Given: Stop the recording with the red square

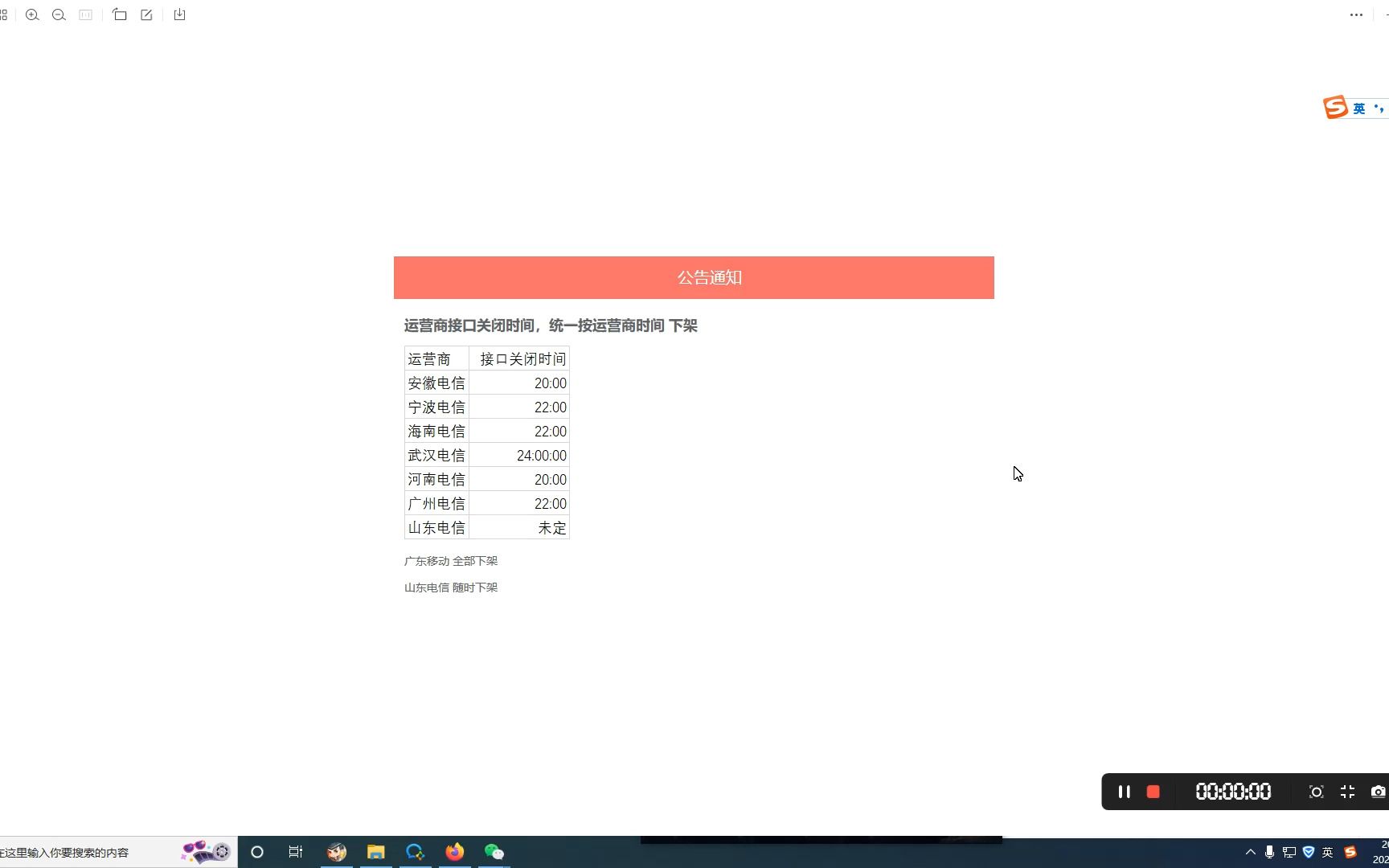Looking at the screenshot, I should pyautogui.click(x=1153, y=792).
